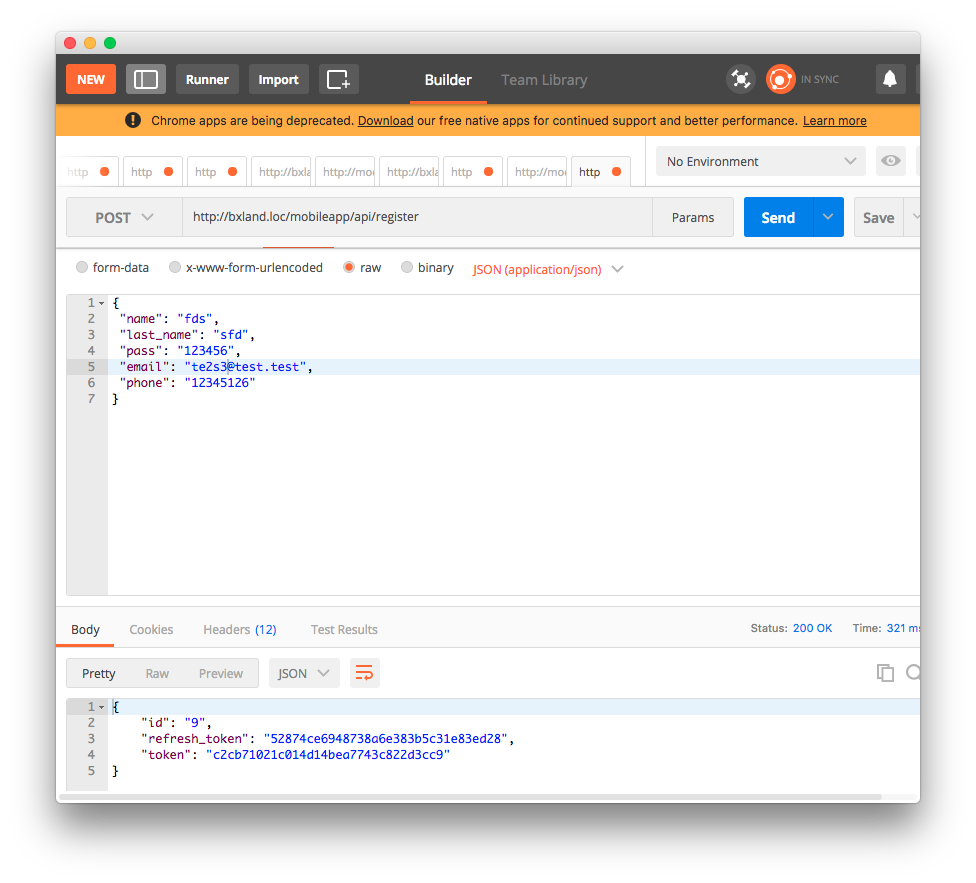Open the POST method dropdown
976x883 pixels.
124,217
